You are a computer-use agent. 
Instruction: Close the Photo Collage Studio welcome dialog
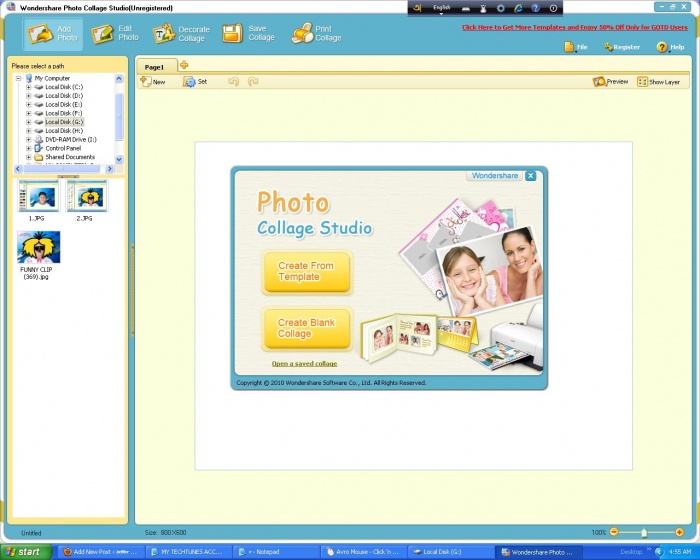(530, 176)
